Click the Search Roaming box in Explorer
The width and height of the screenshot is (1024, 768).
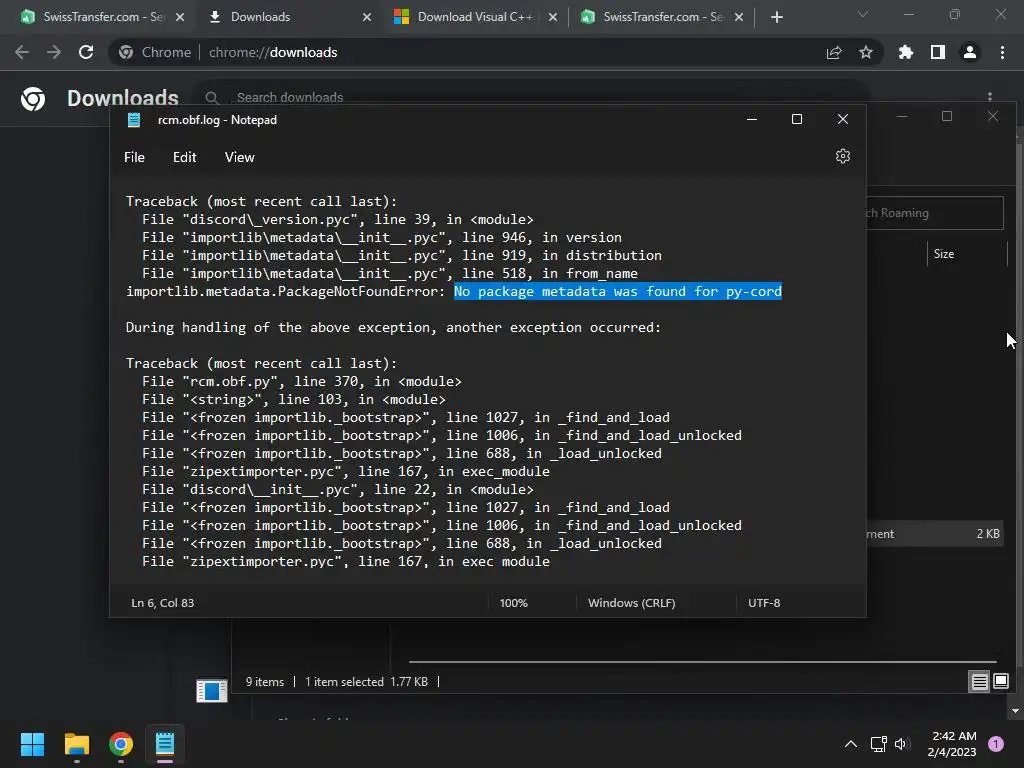click(934, 213)
